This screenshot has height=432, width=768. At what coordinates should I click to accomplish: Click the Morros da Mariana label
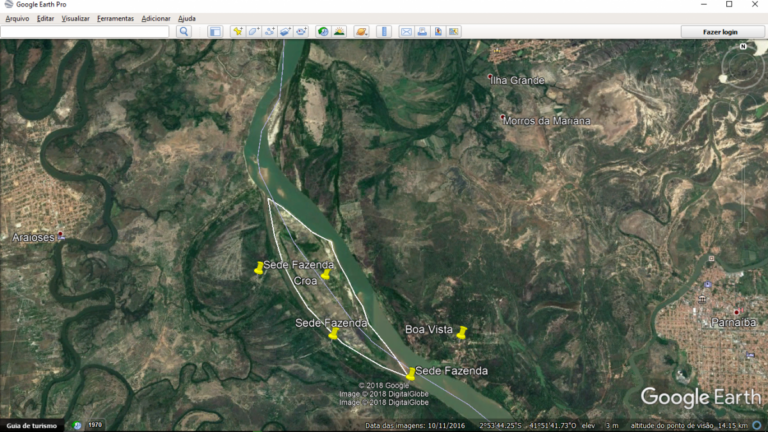coord(547,121)
